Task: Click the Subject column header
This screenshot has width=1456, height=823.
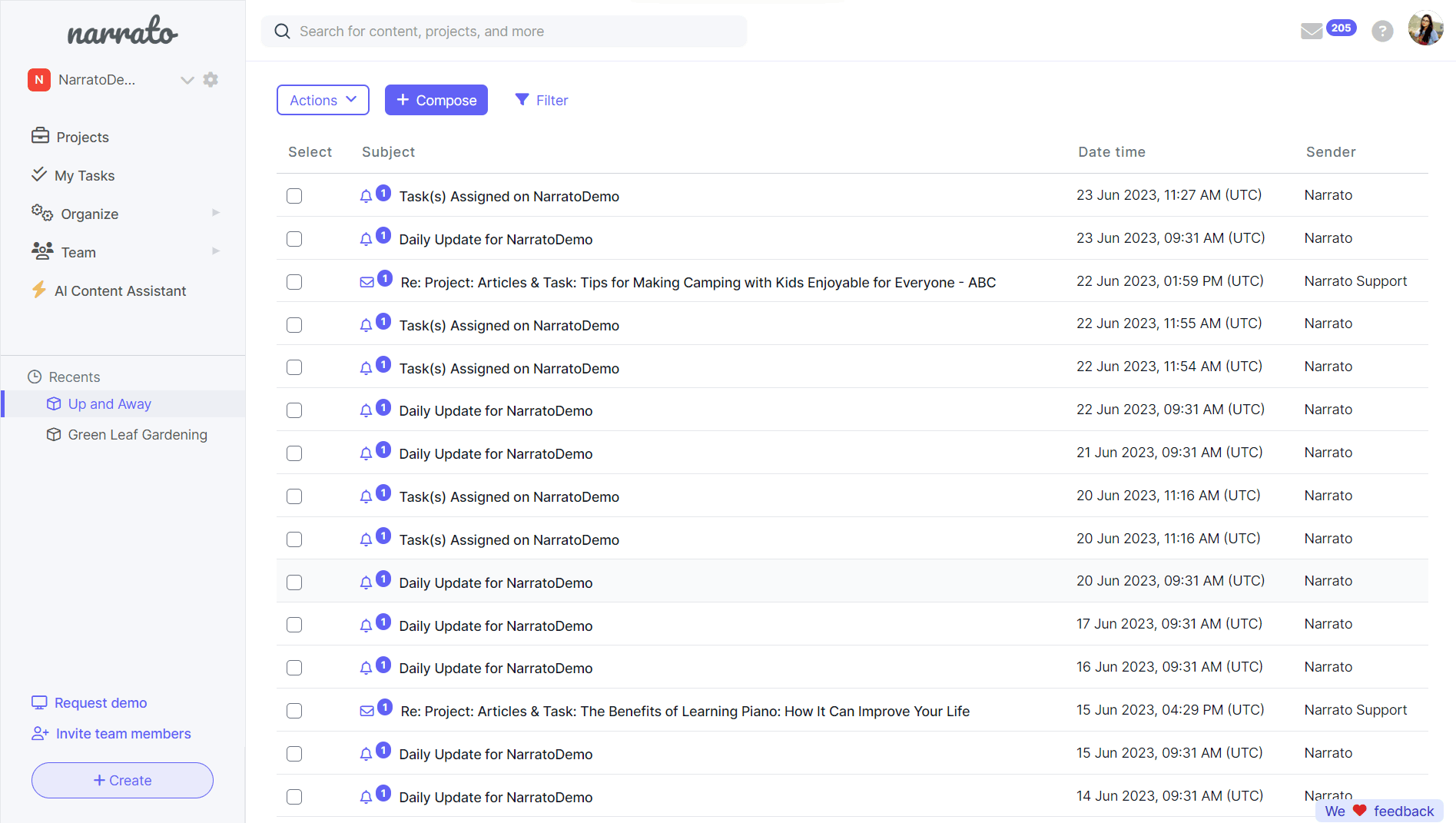Action: [388, 151]
